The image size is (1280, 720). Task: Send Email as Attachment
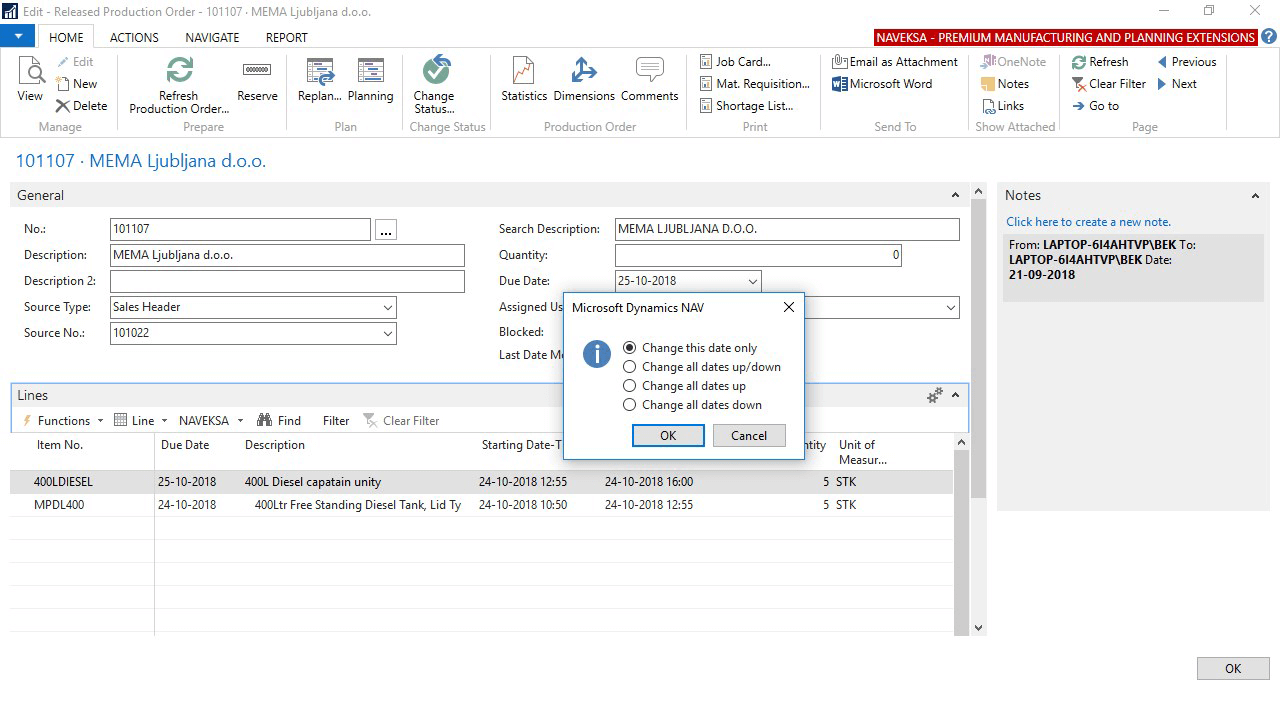point(895,62)
